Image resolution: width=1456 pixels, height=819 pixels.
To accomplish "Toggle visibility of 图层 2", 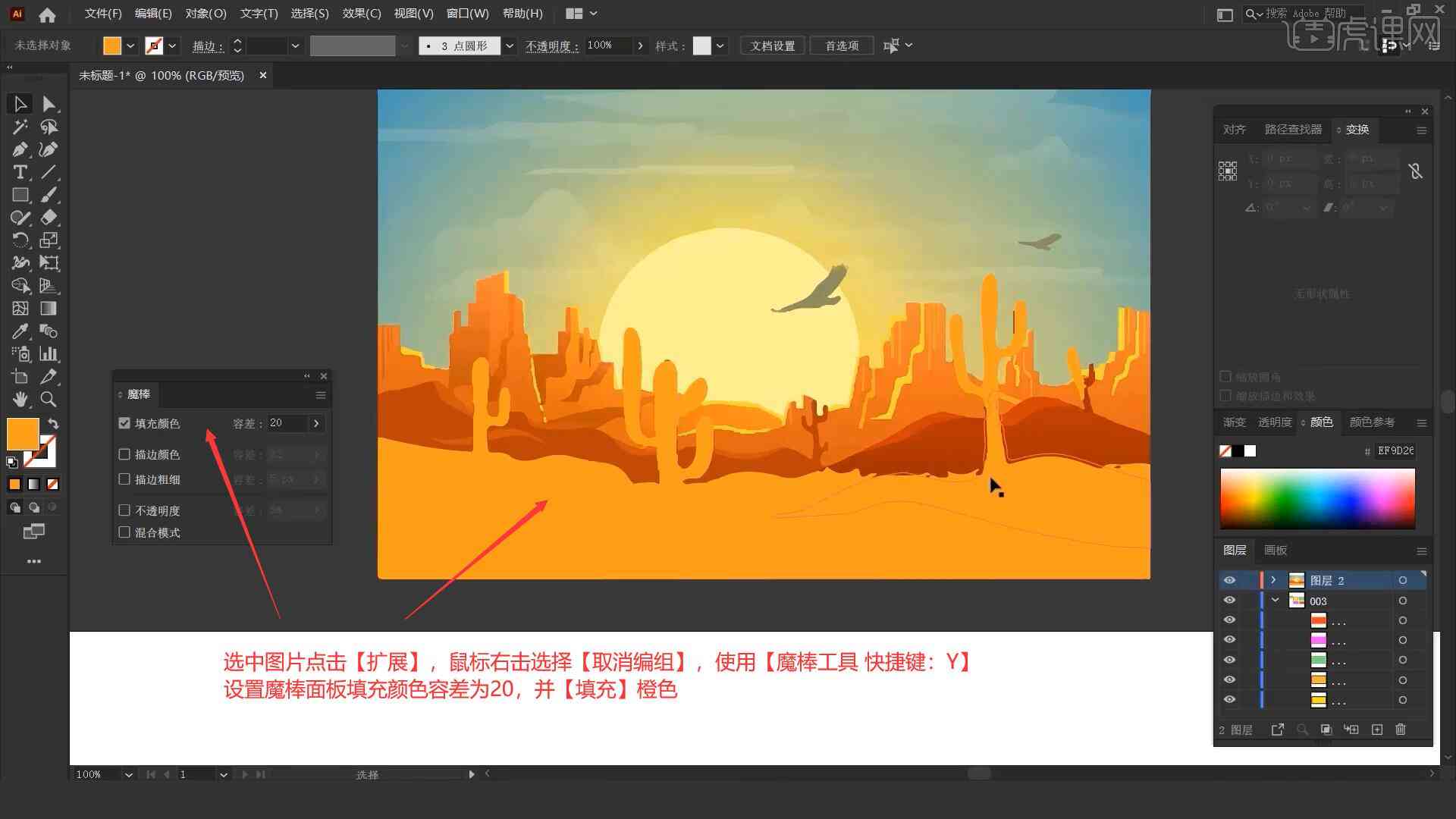I will (x=1229, y=579).
